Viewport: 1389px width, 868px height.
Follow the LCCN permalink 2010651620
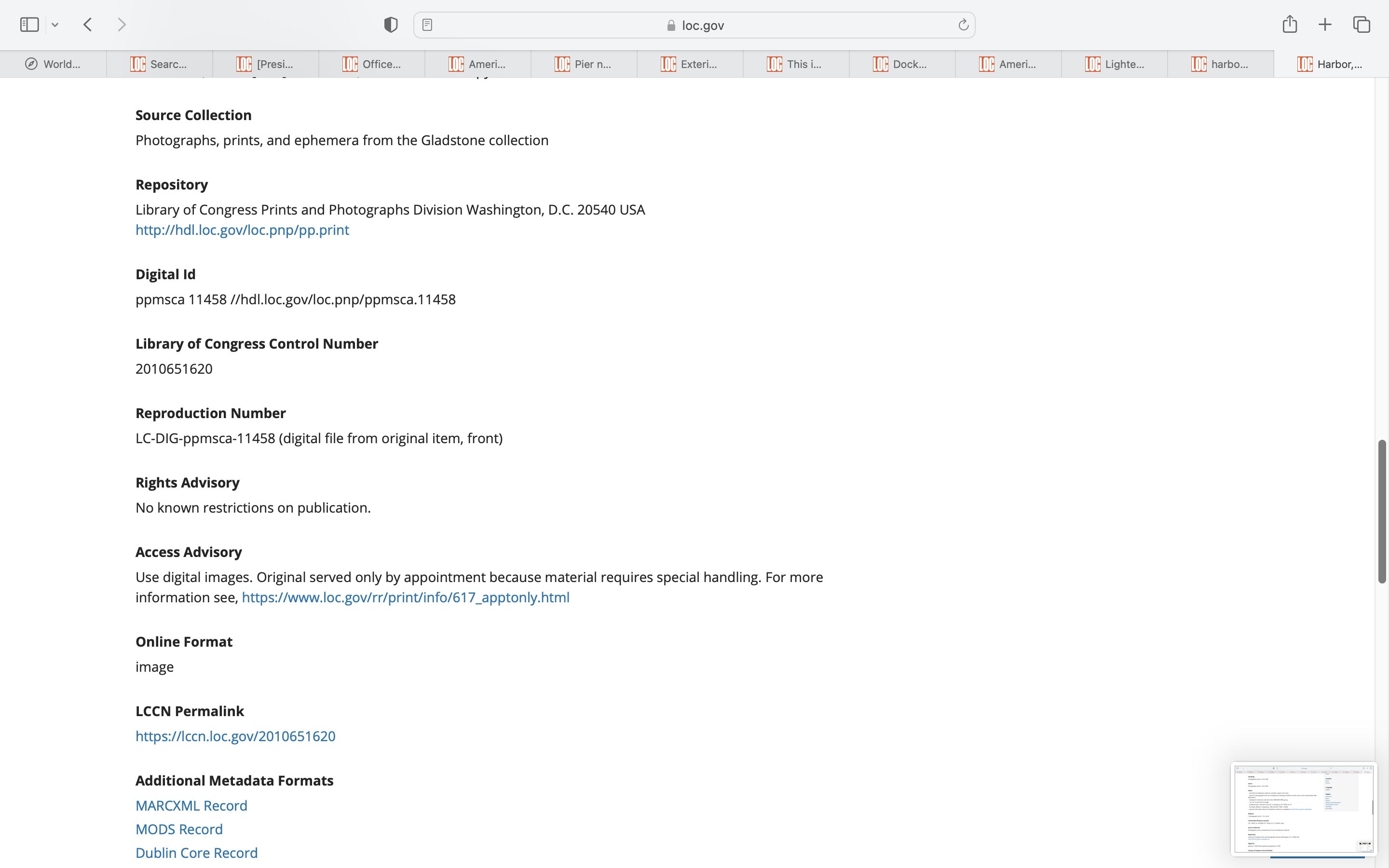tap(235, 736)
